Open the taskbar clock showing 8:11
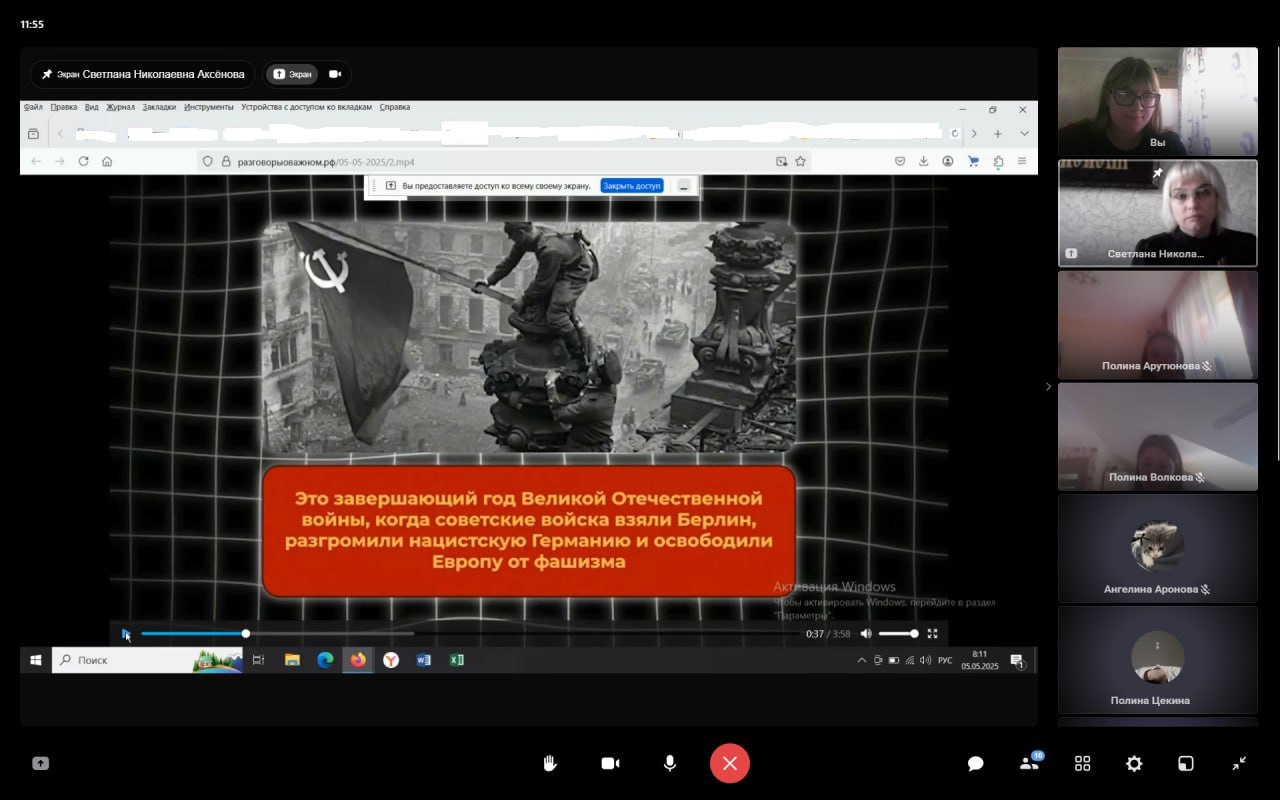Viewport: 1280px width, 800px height. [980, 660]
